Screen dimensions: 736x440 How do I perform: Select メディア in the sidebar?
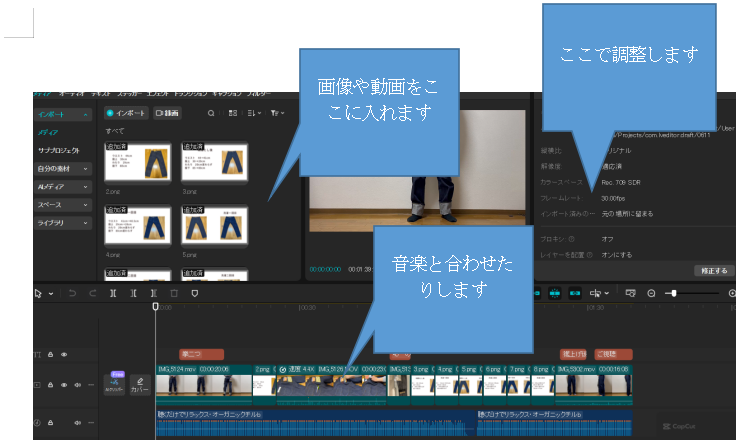48,132
